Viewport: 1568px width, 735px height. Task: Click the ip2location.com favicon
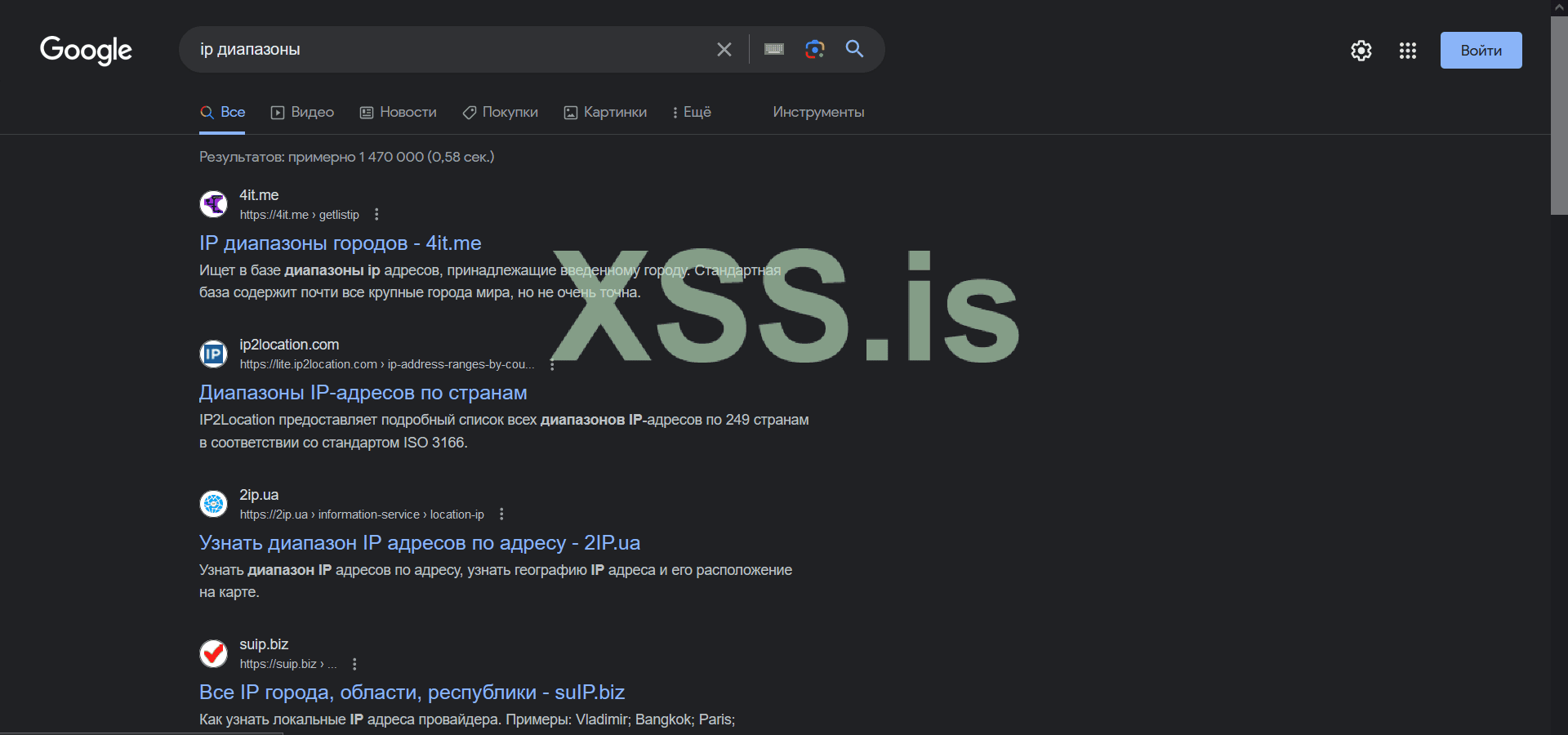tap(214, 354)
